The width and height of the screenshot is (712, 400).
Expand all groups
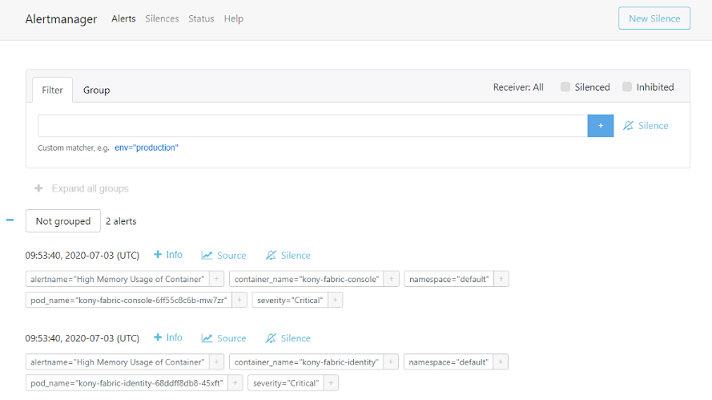point(81,188)
